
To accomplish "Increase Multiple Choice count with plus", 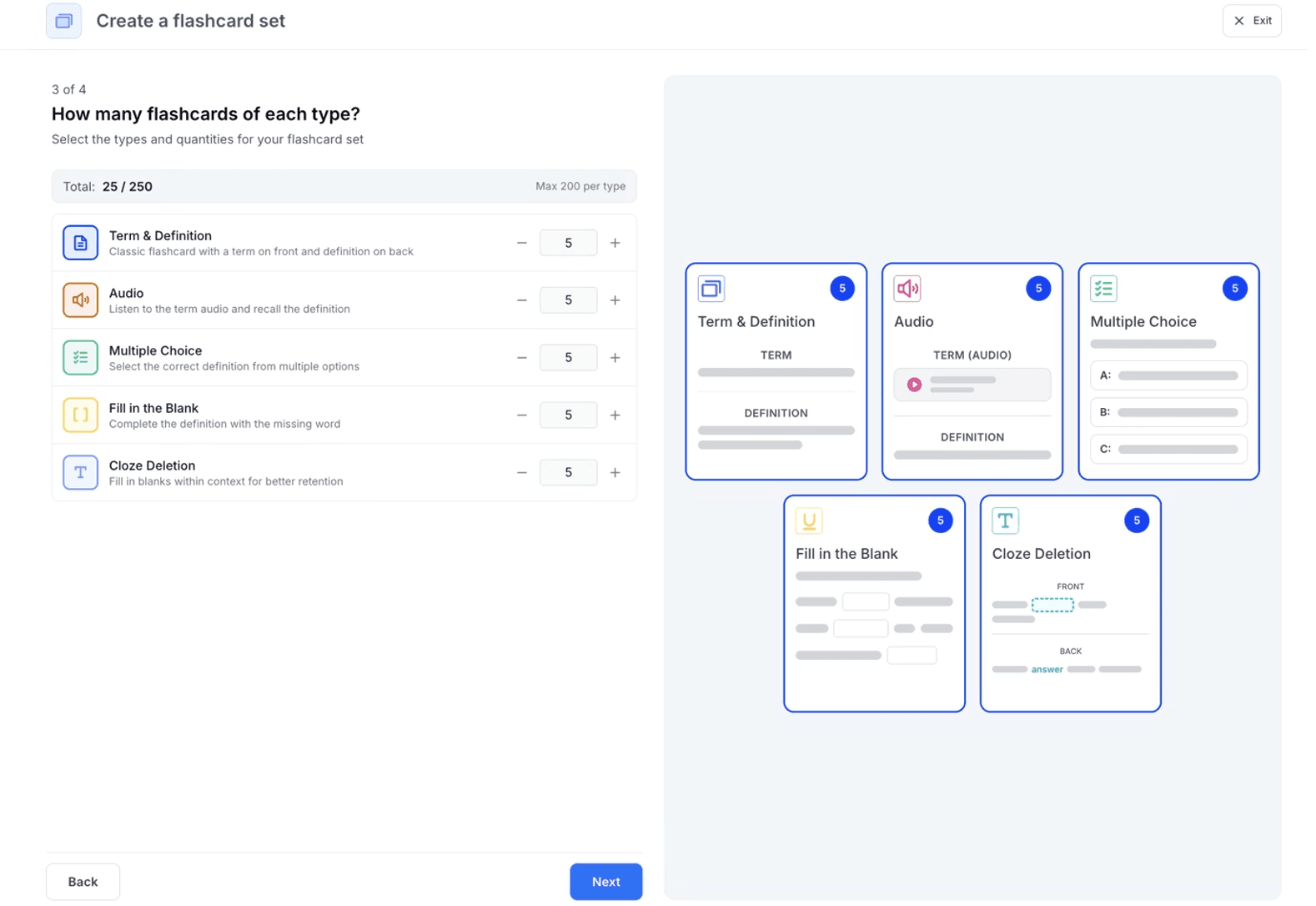I will 615,358.
